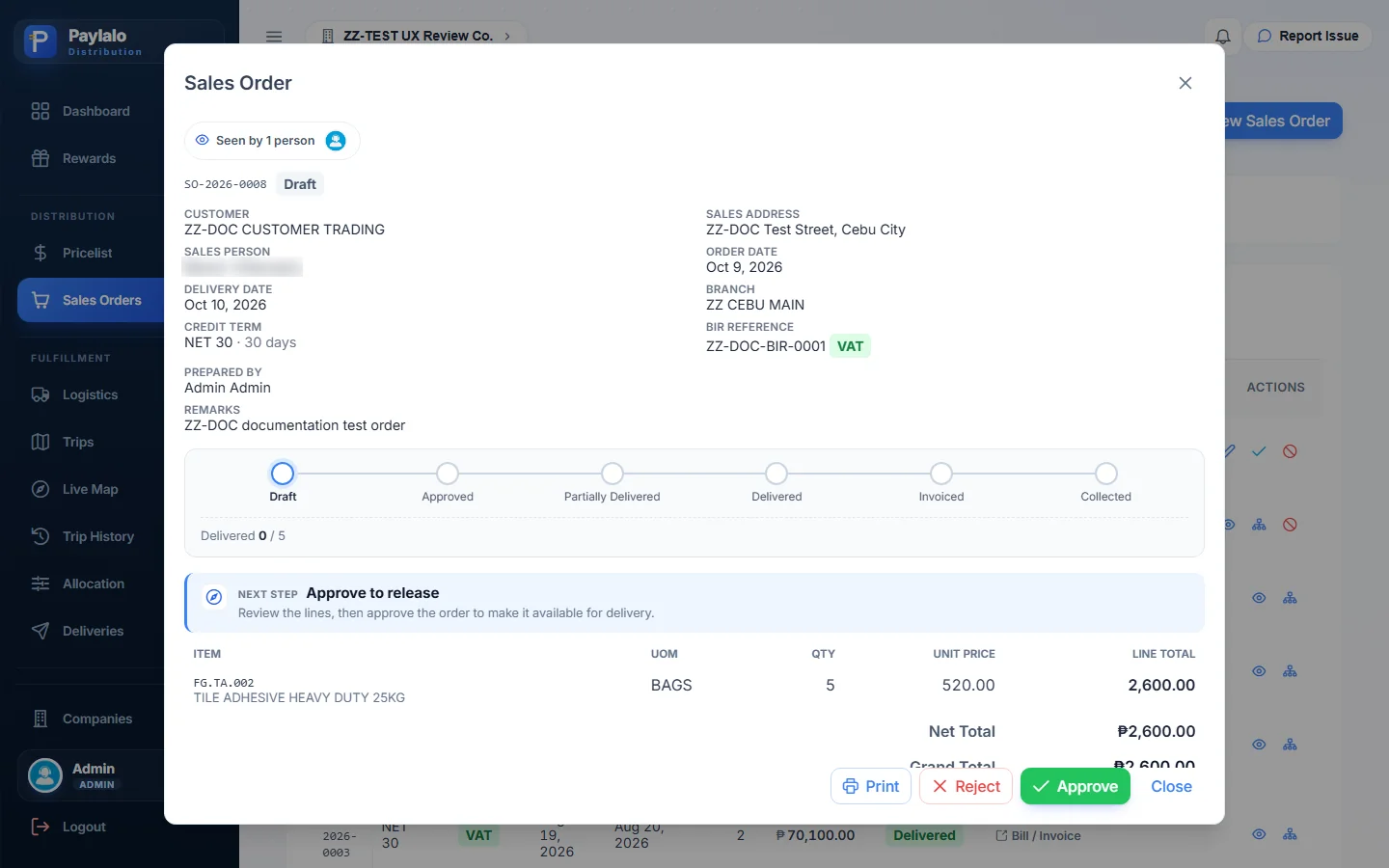This screenshot has width=1389, height=868.
Task: Click the Draft step circle in the progress tracker
Action: [283, 474]
